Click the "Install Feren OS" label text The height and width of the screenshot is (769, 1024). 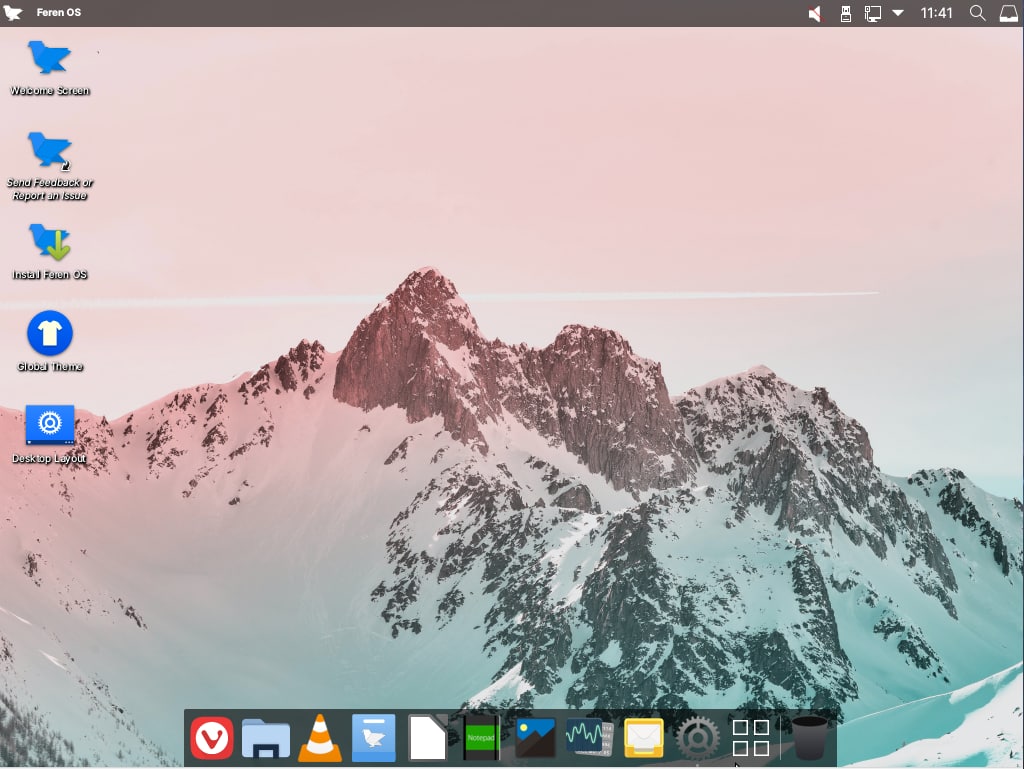(50, 275)
